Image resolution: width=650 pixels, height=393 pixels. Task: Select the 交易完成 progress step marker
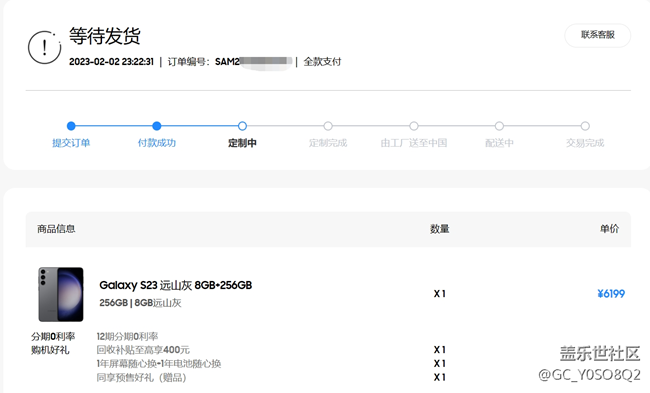point(585,126)
